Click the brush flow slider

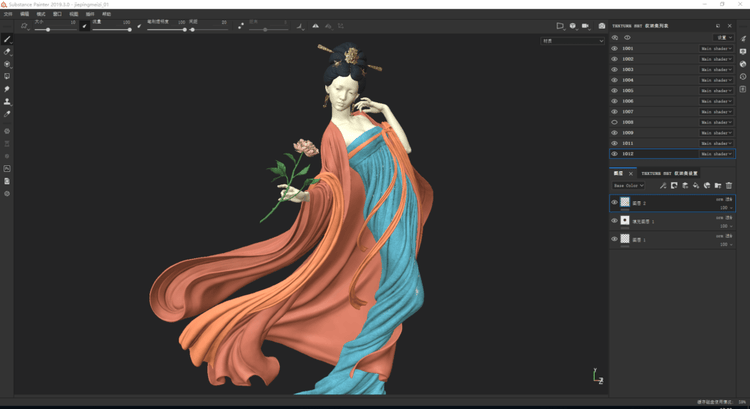tap(112, 29)
